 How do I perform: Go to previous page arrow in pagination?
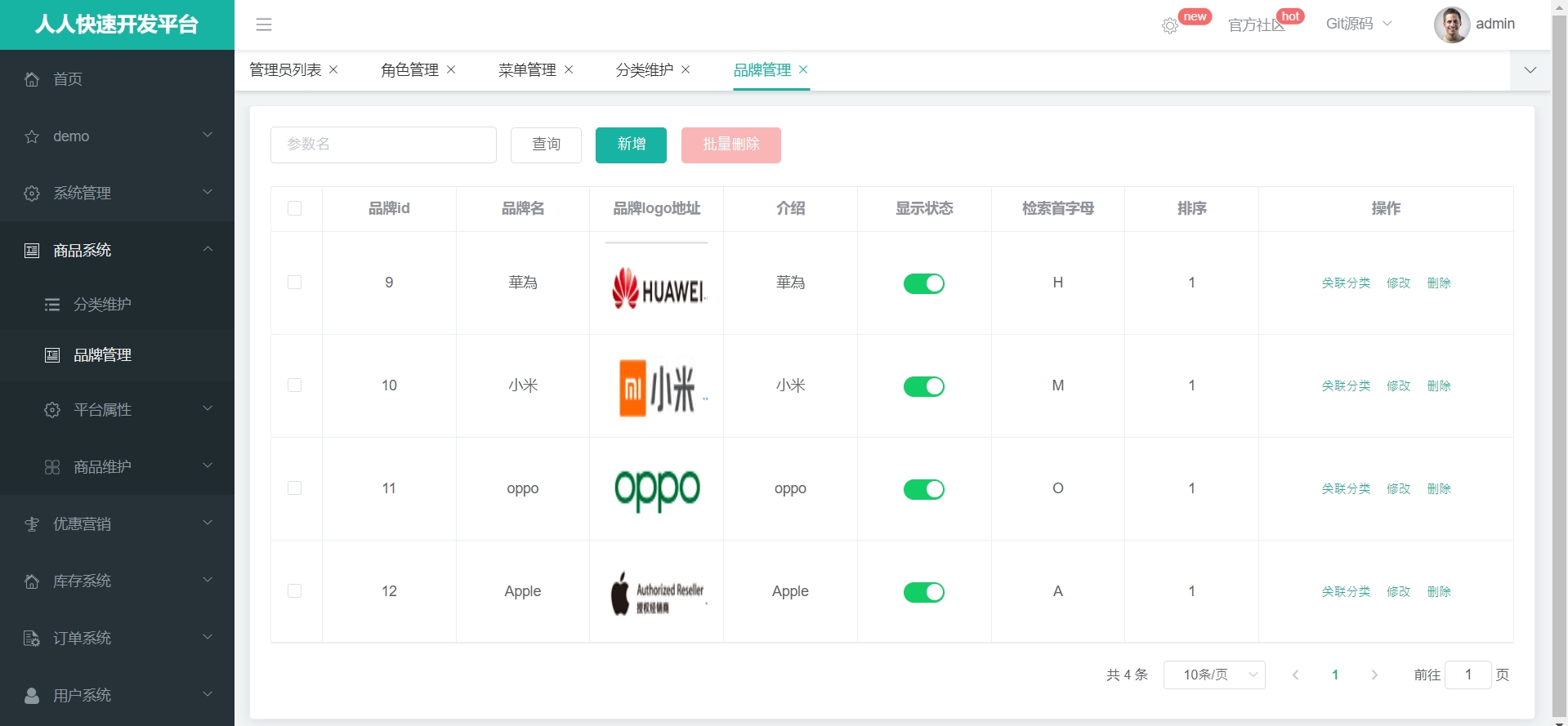click(x=1295, y=675)
